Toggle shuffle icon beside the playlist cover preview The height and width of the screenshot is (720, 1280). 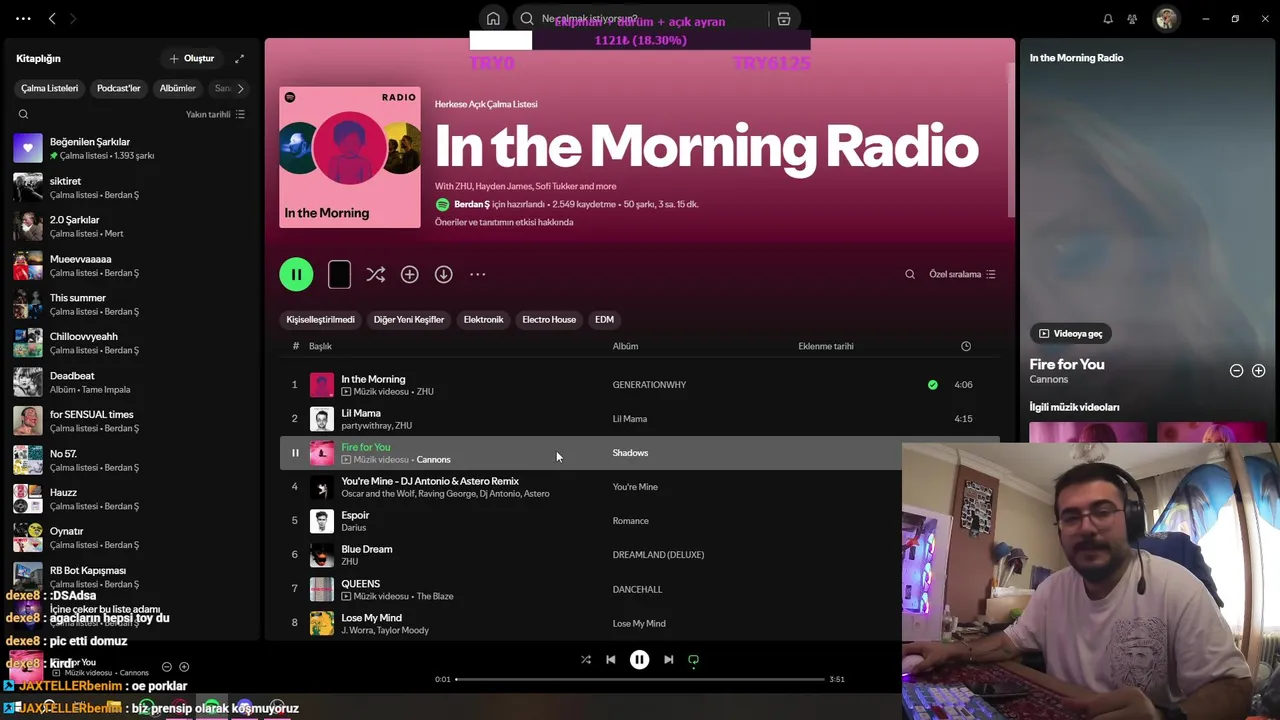pos(375,274)
